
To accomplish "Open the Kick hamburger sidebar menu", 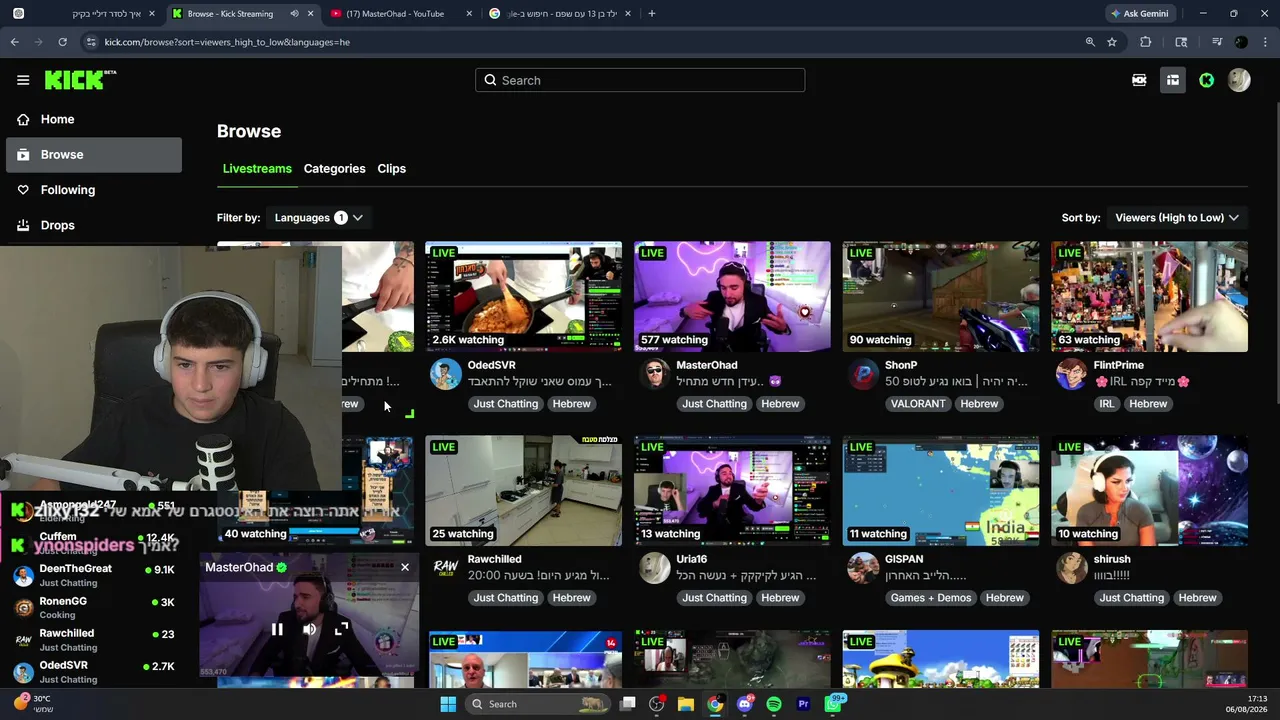I will click(23, 80).
